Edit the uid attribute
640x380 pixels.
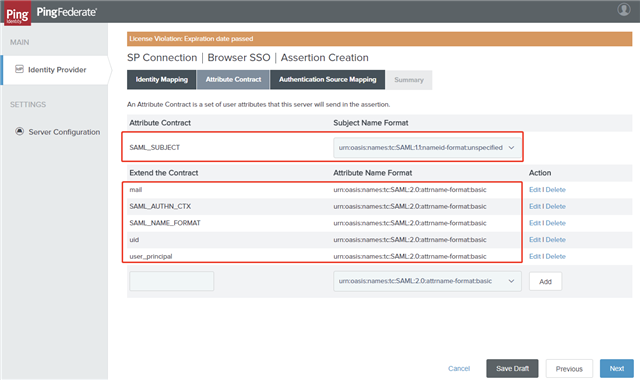tap(535, 240)
